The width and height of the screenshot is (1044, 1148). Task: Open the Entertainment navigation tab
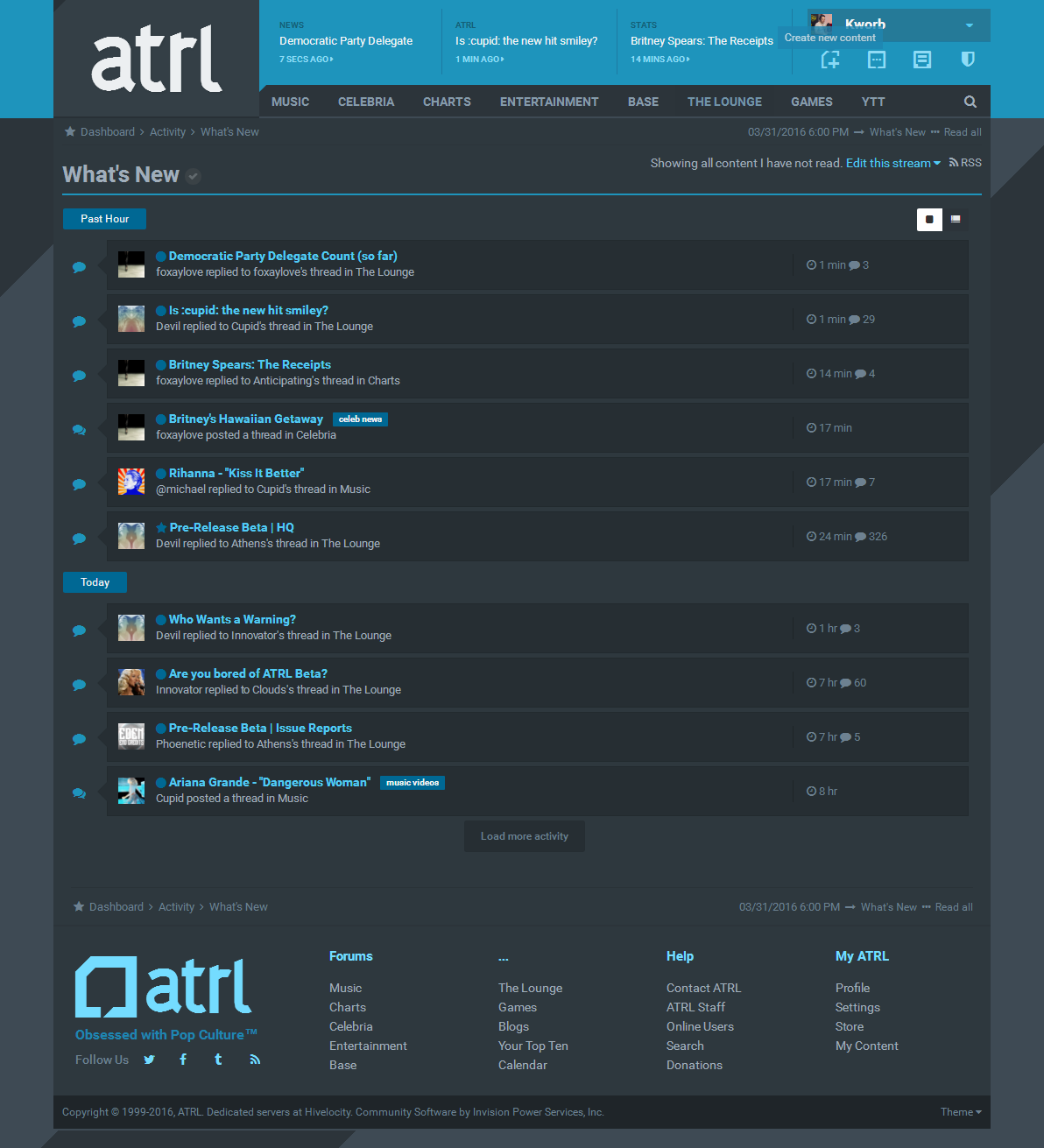coord(549,102)
